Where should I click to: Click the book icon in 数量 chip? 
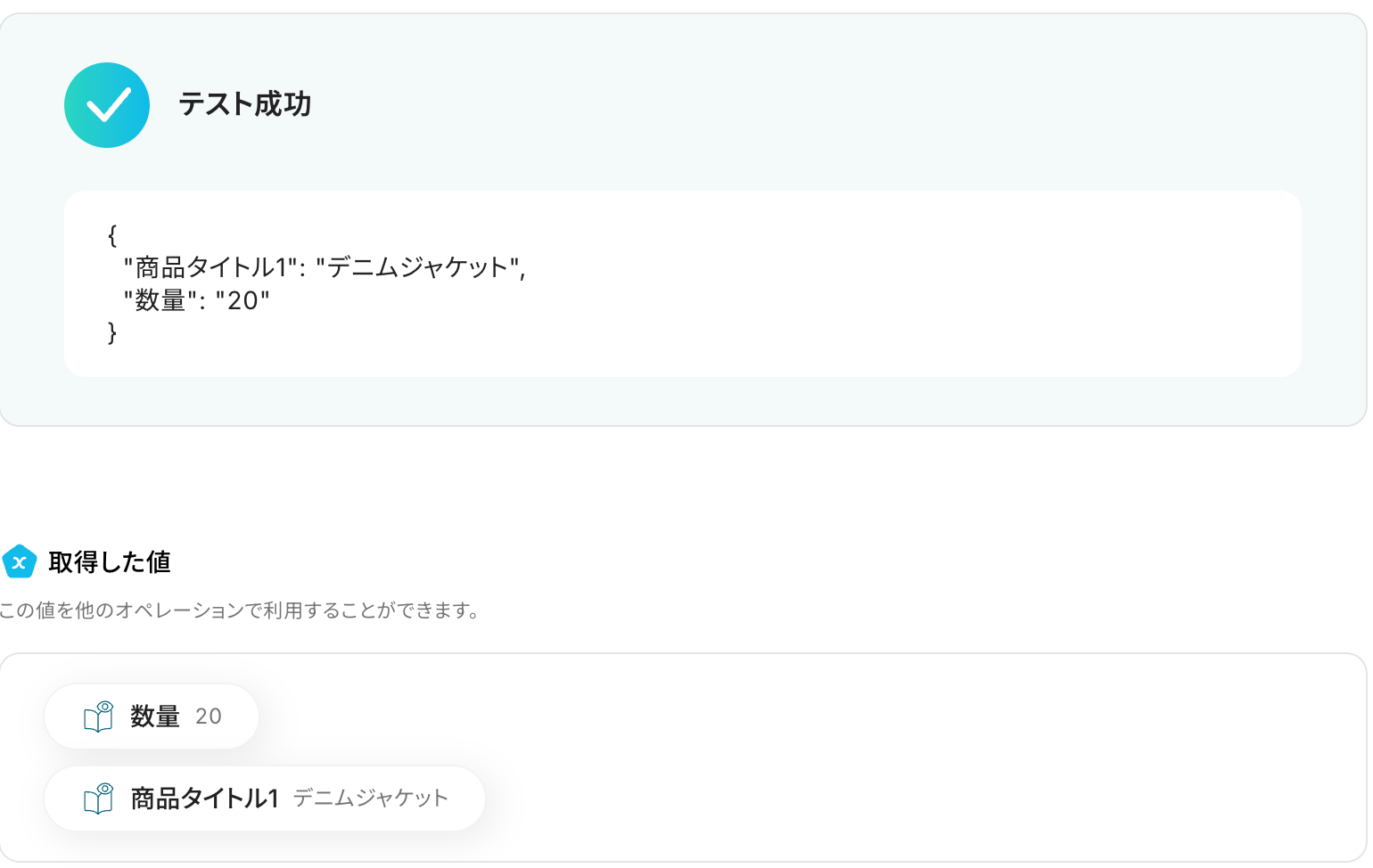coord(98,717)
